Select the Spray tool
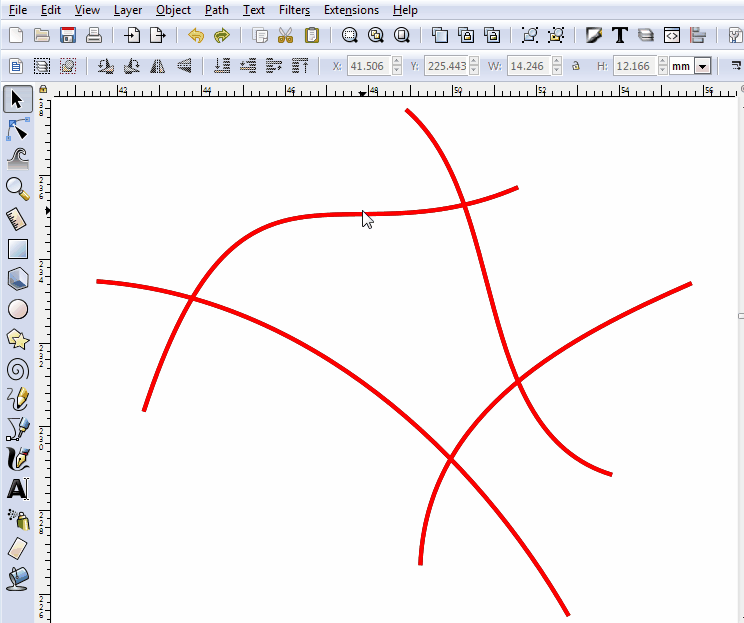 [18, 520]
